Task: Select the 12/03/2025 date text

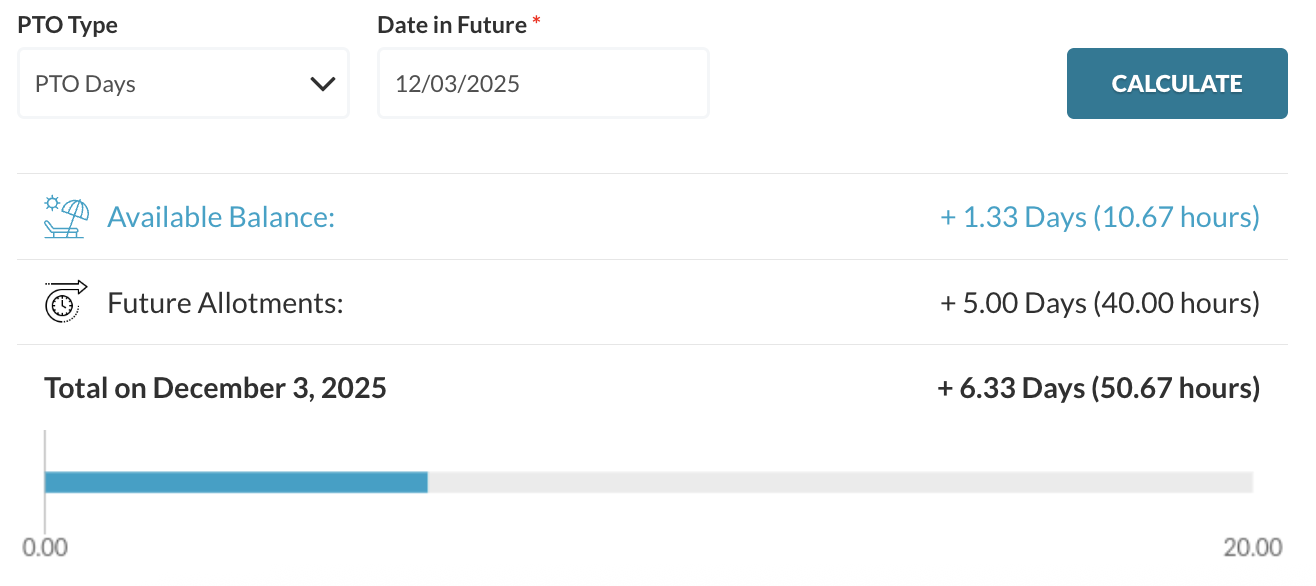Action: pos(457,84)
